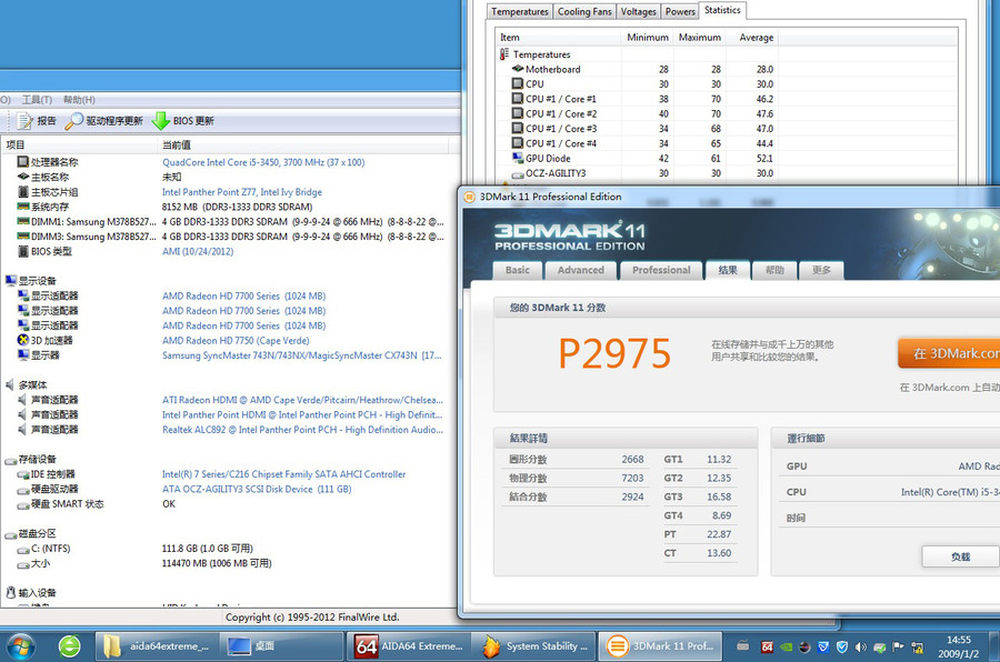
Task: Click the orange 在 3DMark.com button
Action: [x=949, y=353]
